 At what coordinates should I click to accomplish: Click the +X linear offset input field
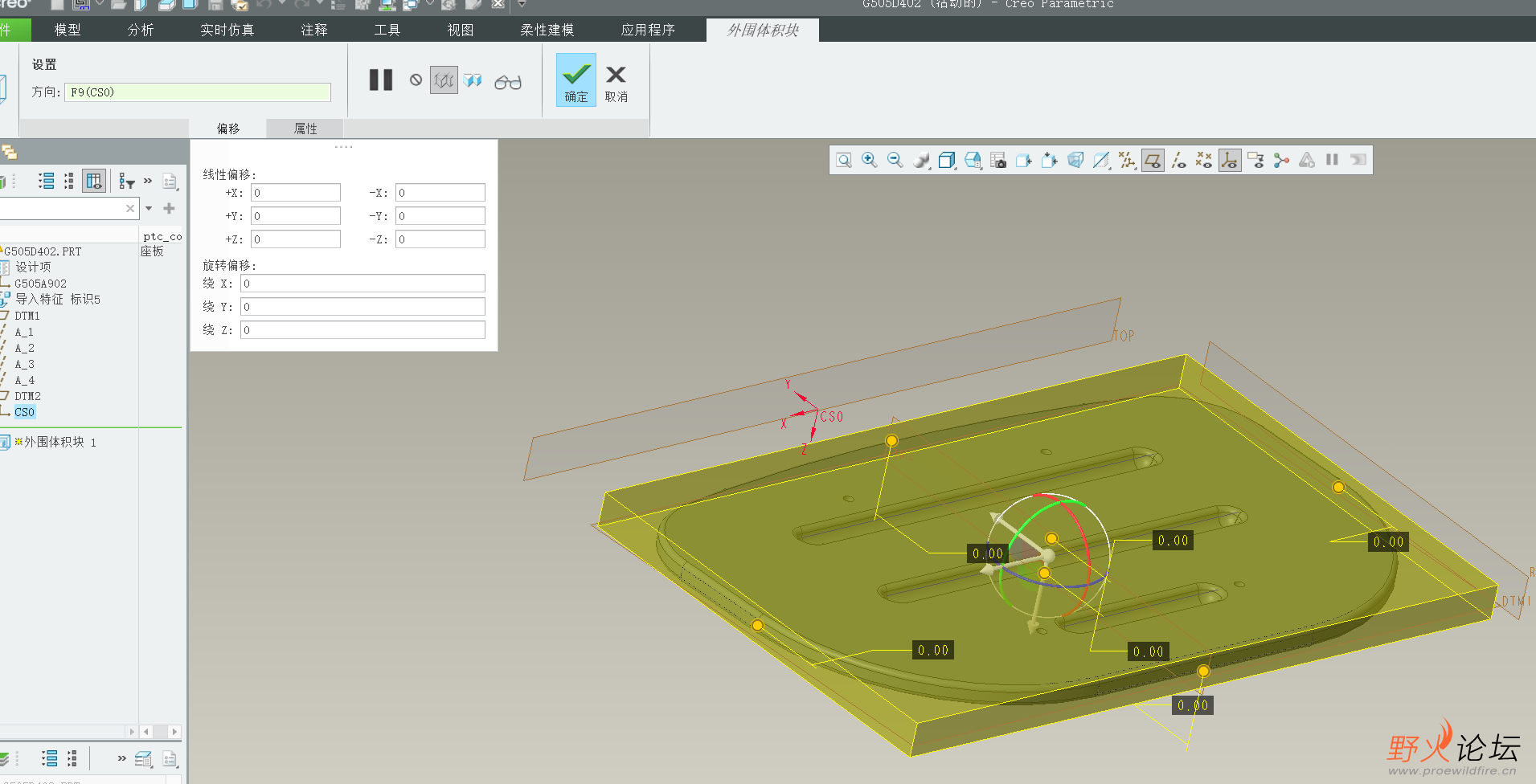tap(296, 193)
